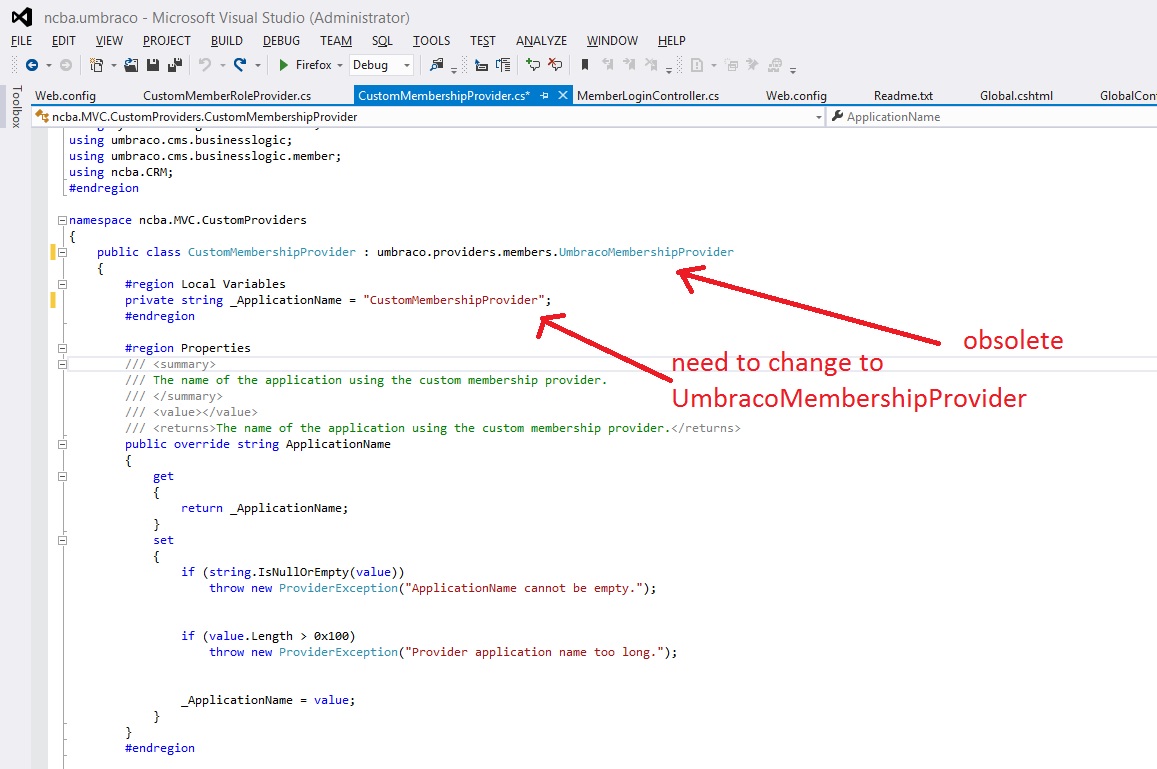The image size is (1157, 769).
Task: Save the current file with the floppy icon
Action: point(153,65)
